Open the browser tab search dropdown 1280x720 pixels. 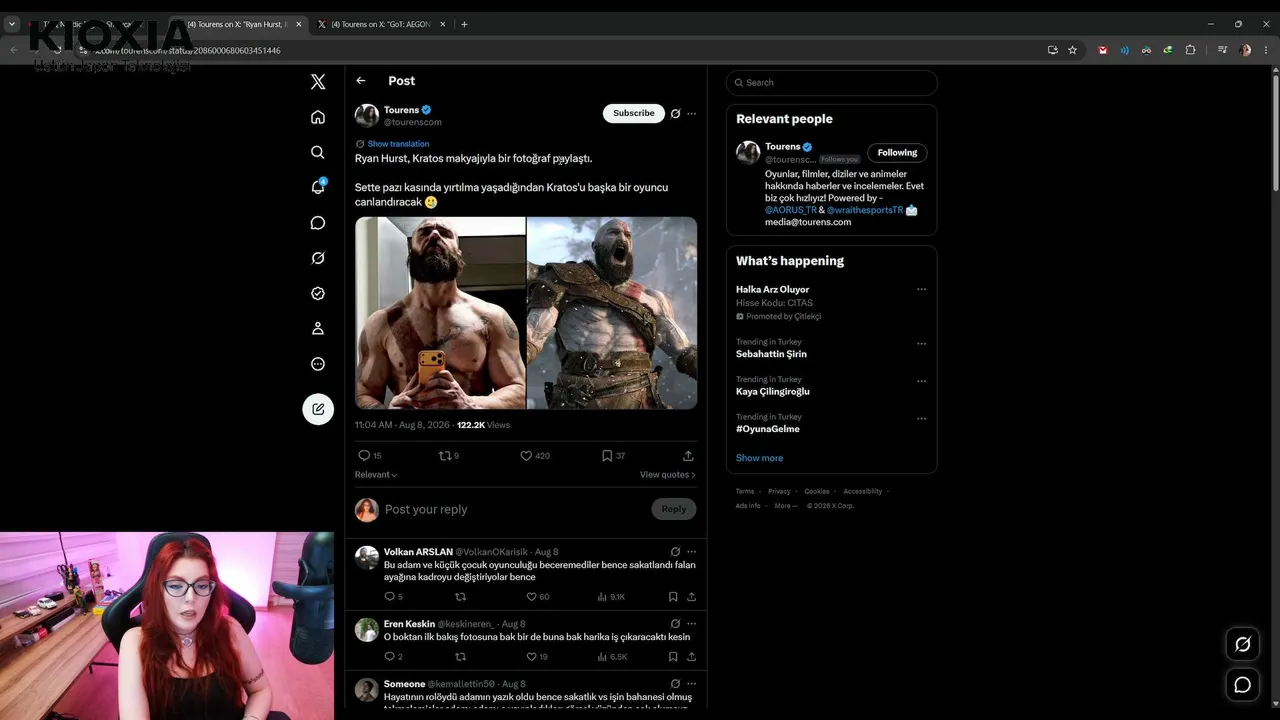(12, 24)
